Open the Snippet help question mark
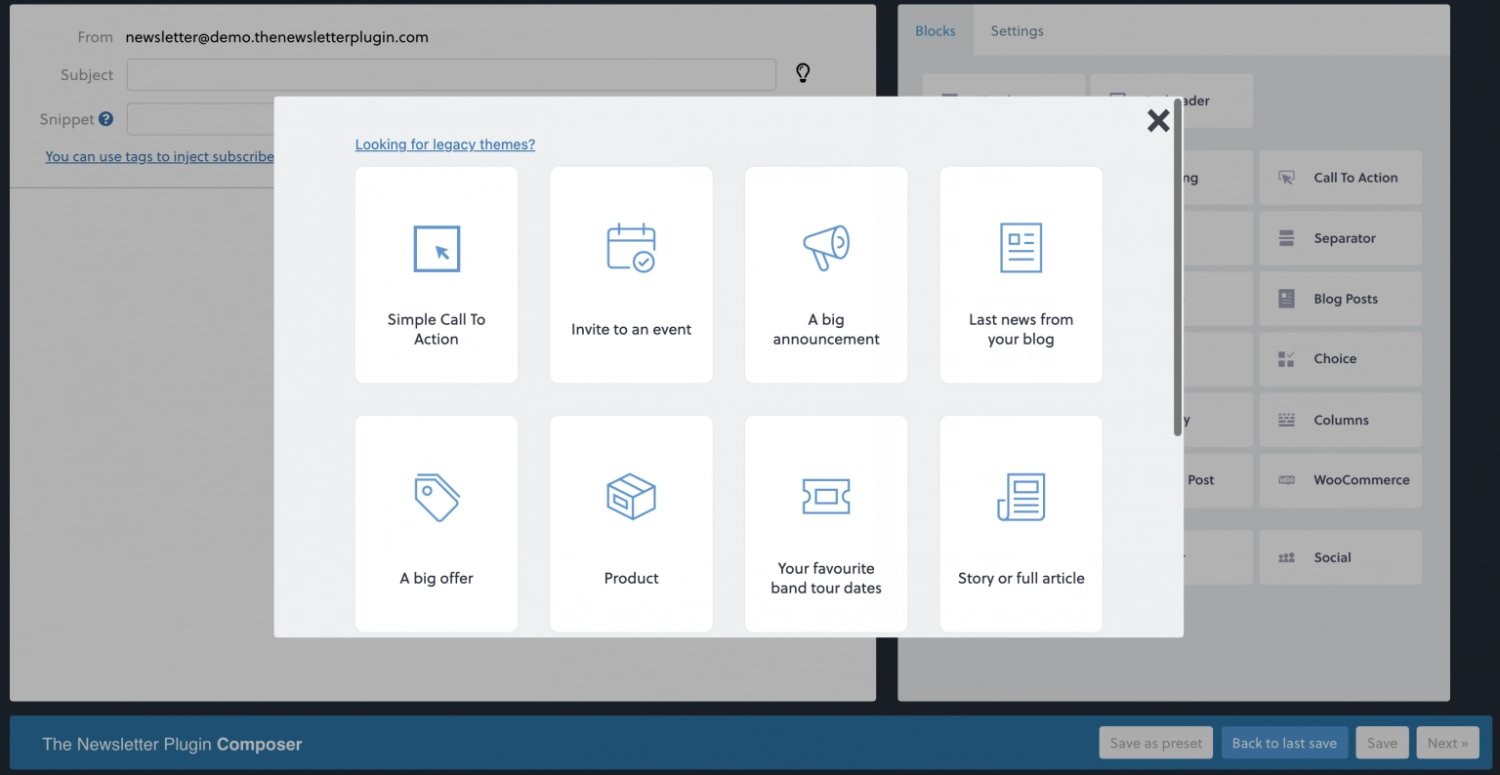The width and height of the screenshot is (1500, 775). coord(106,119)
